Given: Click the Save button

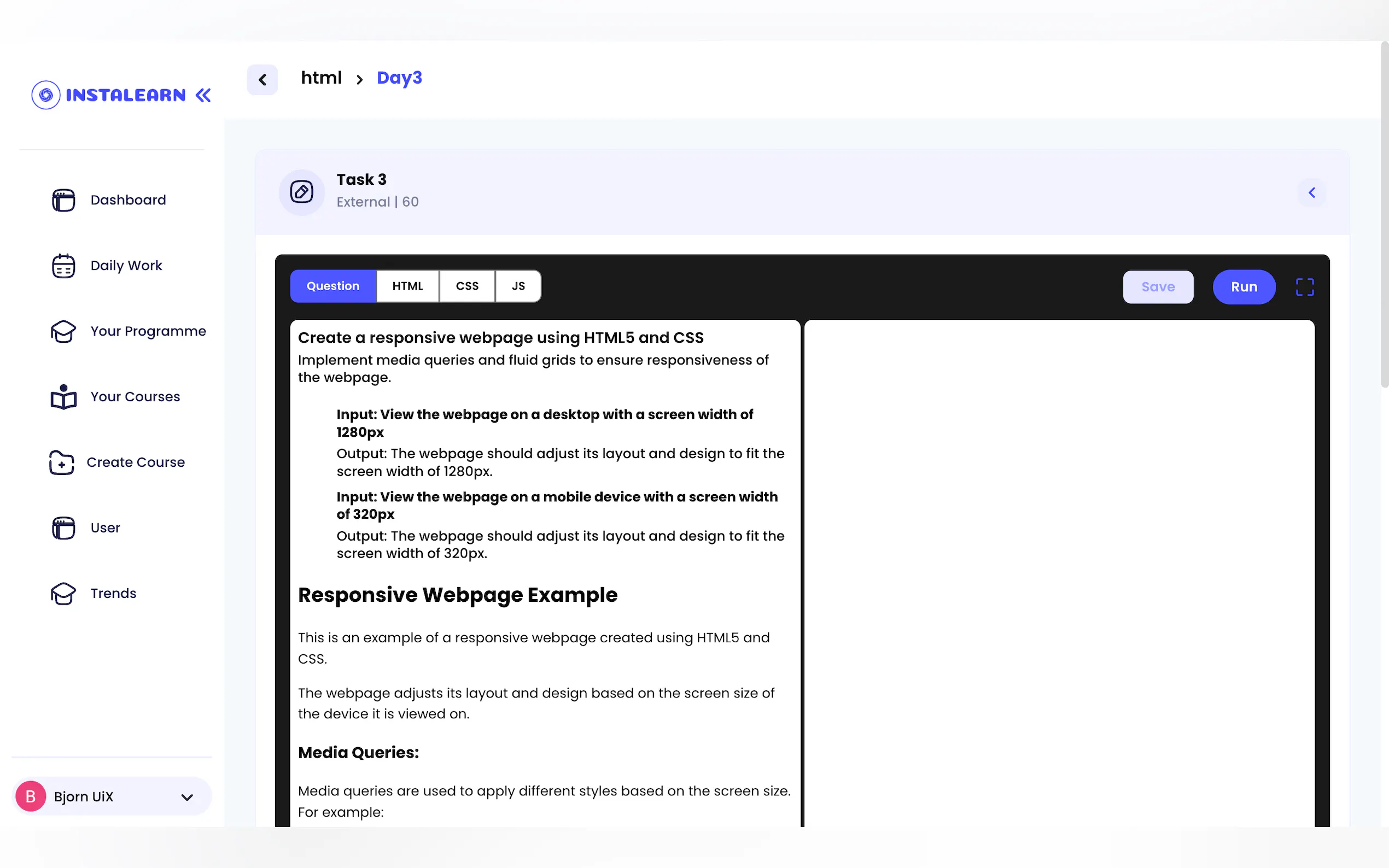Looking at the screenshot, I should pos(1158,287).
